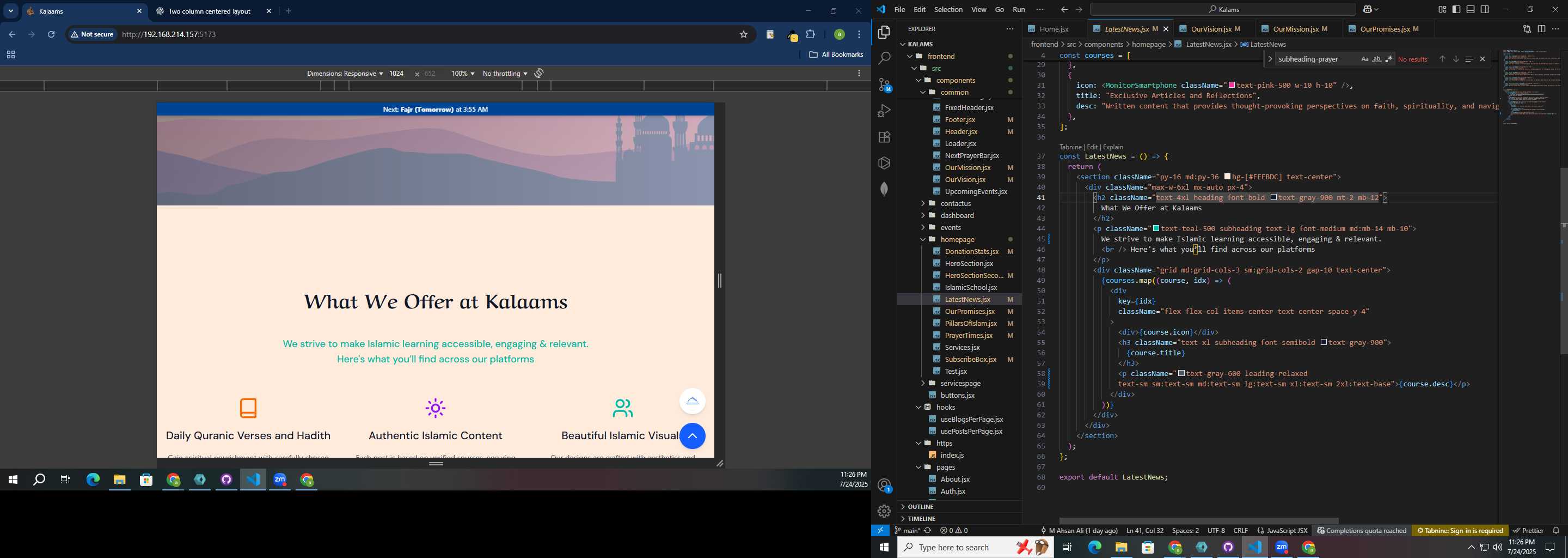Switch to Two column centered layout tab
This screenshot has height=558, width=1568.
click(210, 11)
